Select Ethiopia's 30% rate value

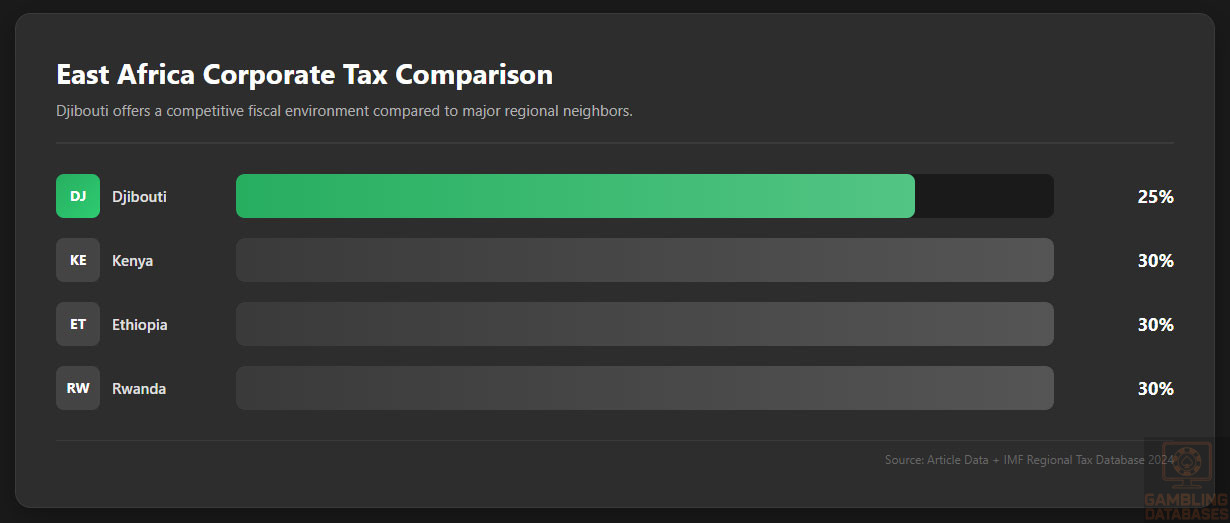1155,325
